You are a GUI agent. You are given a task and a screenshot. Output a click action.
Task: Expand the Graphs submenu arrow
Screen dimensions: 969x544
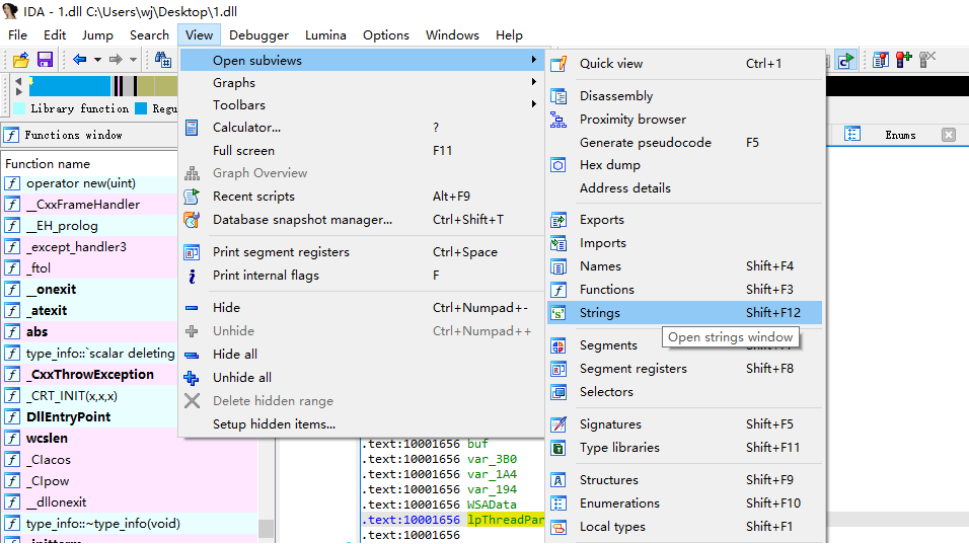(x=533, y=82)
